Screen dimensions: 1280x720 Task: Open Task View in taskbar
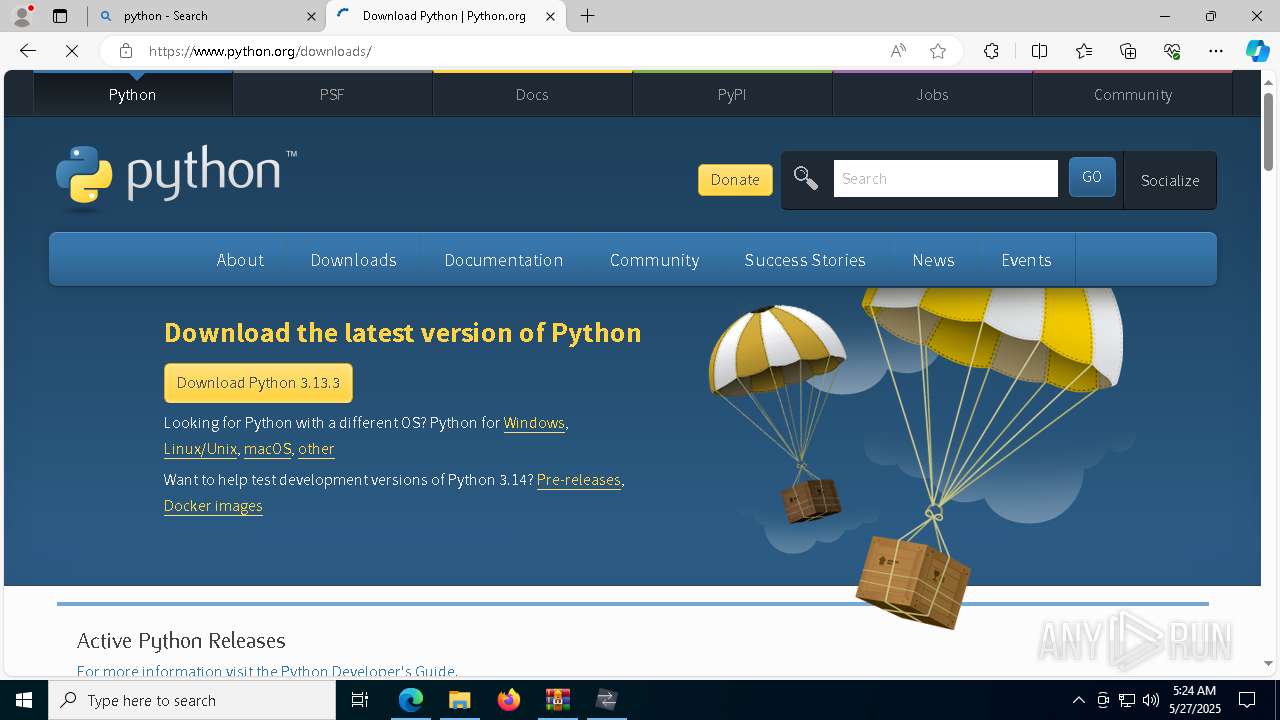click(360, 700)
